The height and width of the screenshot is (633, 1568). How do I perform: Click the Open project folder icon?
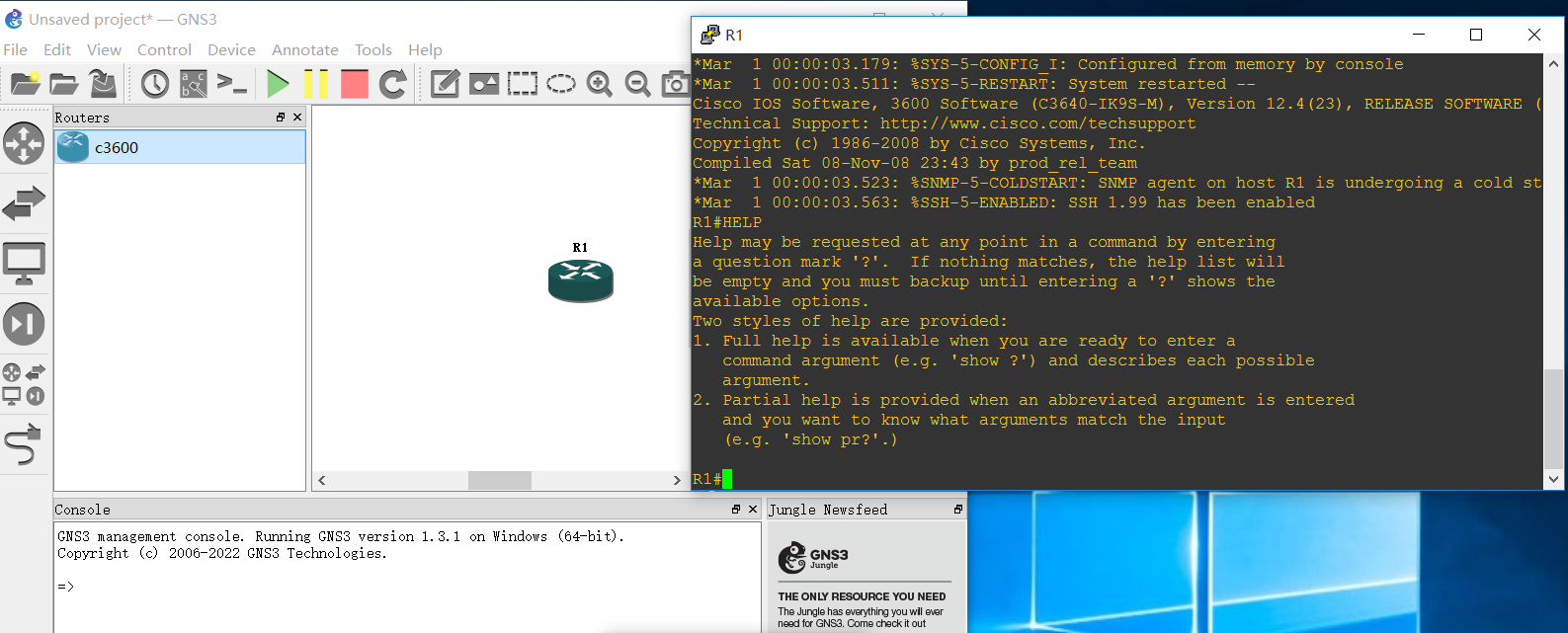63,84
